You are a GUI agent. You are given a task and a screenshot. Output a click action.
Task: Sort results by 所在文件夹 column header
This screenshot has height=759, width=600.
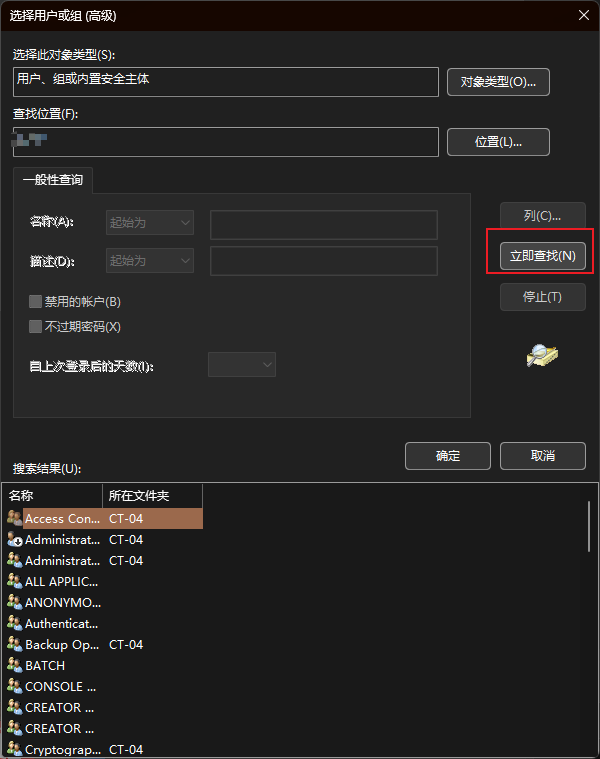152,496
